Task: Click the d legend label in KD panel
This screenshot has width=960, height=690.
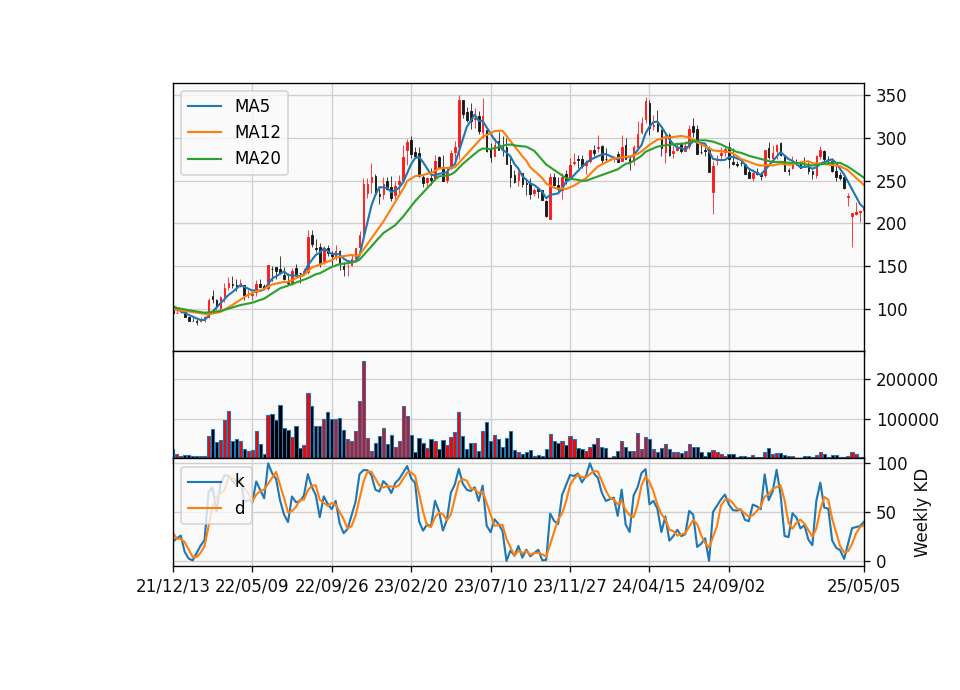Action: click(240, 508)
